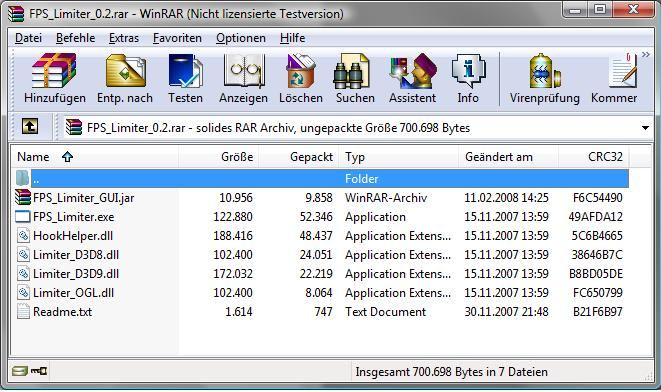Open the archive path dropdown arrow
The width and height of the screenshot is (661, 392).
pos(645,128)
